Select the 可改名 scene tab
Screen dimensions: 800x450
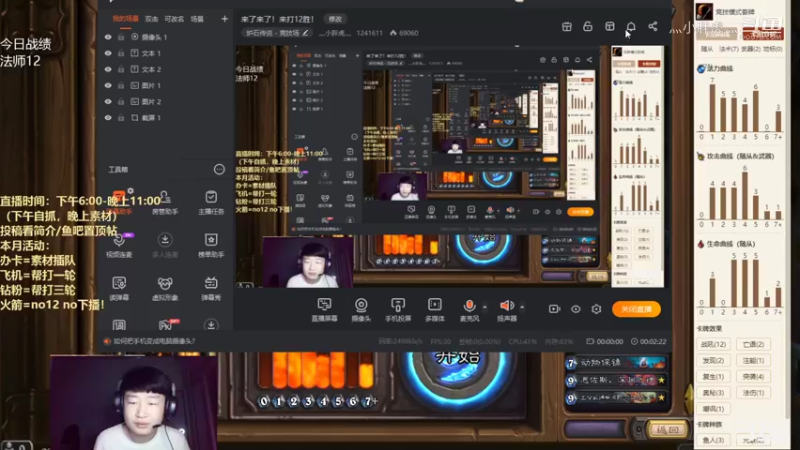point(174,19)
